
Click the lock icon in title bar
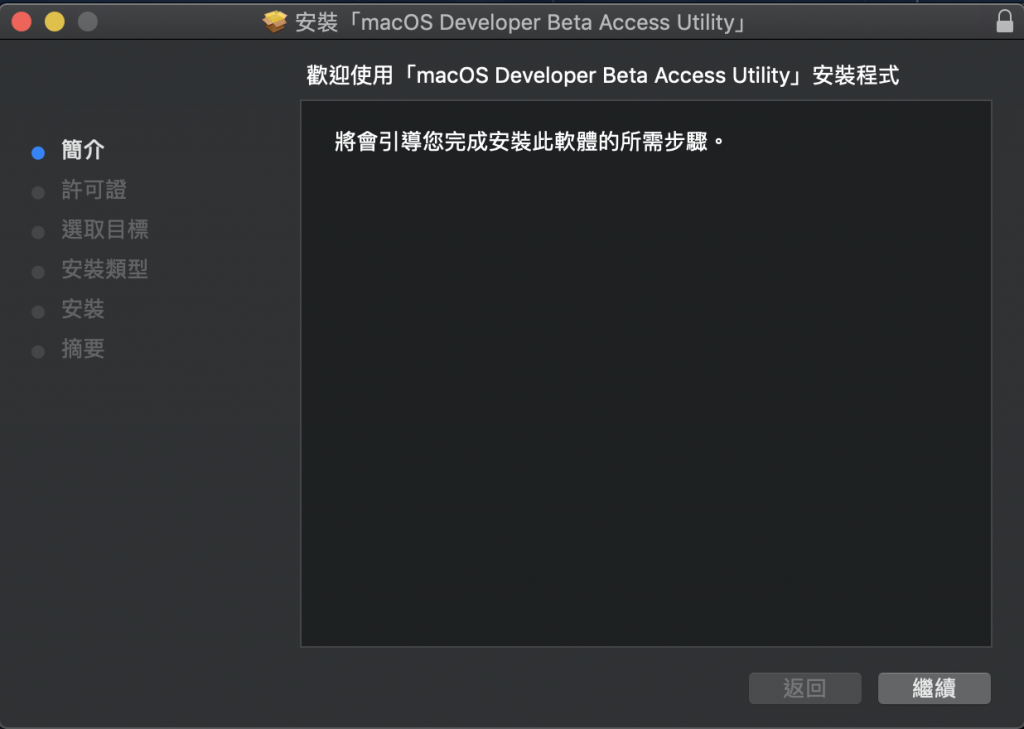pyautogui.click(x=1004, y=21)
